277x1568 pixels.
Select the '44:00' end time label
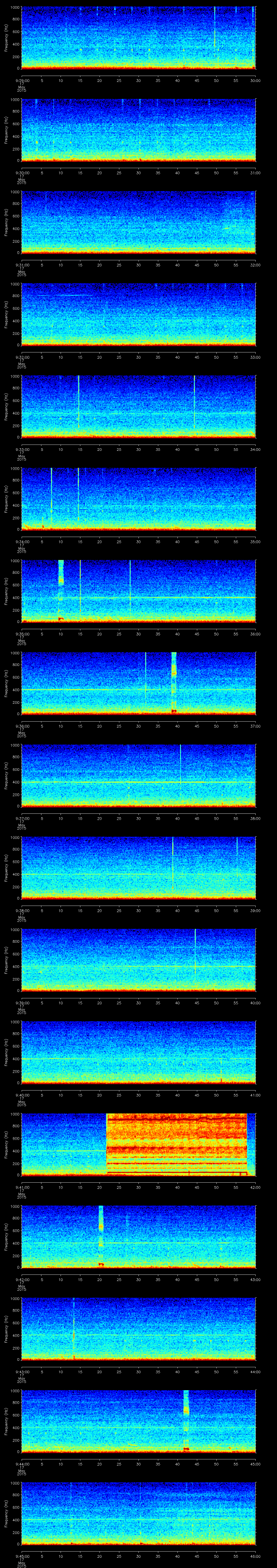coord(256,1371)
